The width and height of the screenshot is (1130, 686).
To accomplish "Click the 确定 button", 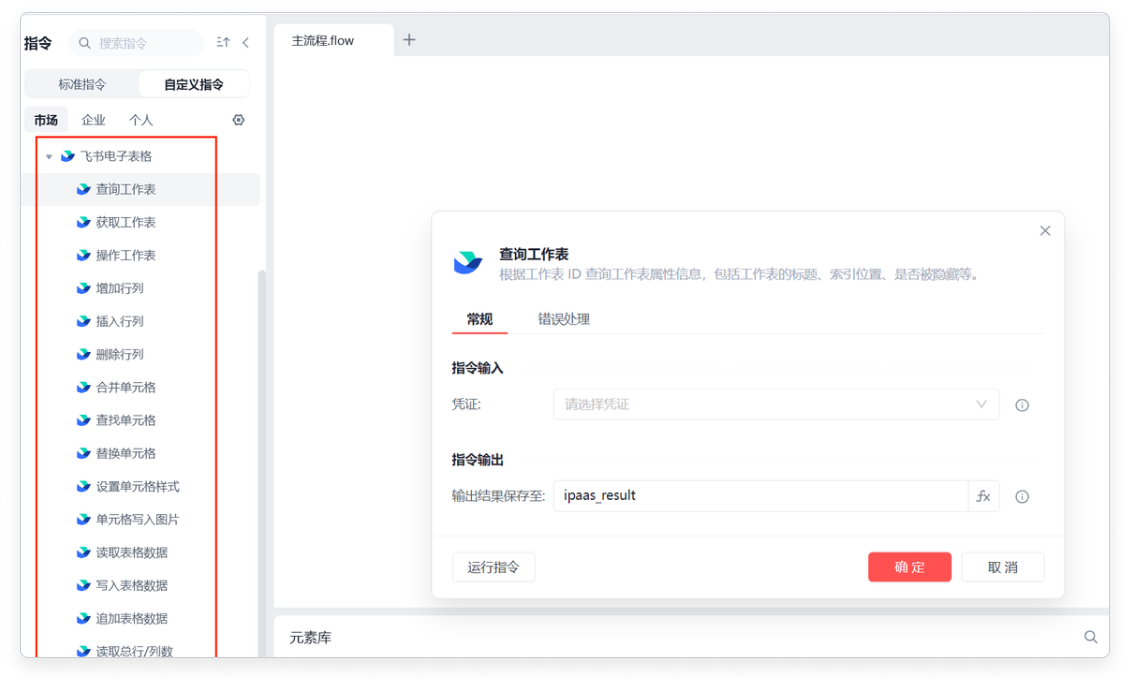I will click(909, 567).
